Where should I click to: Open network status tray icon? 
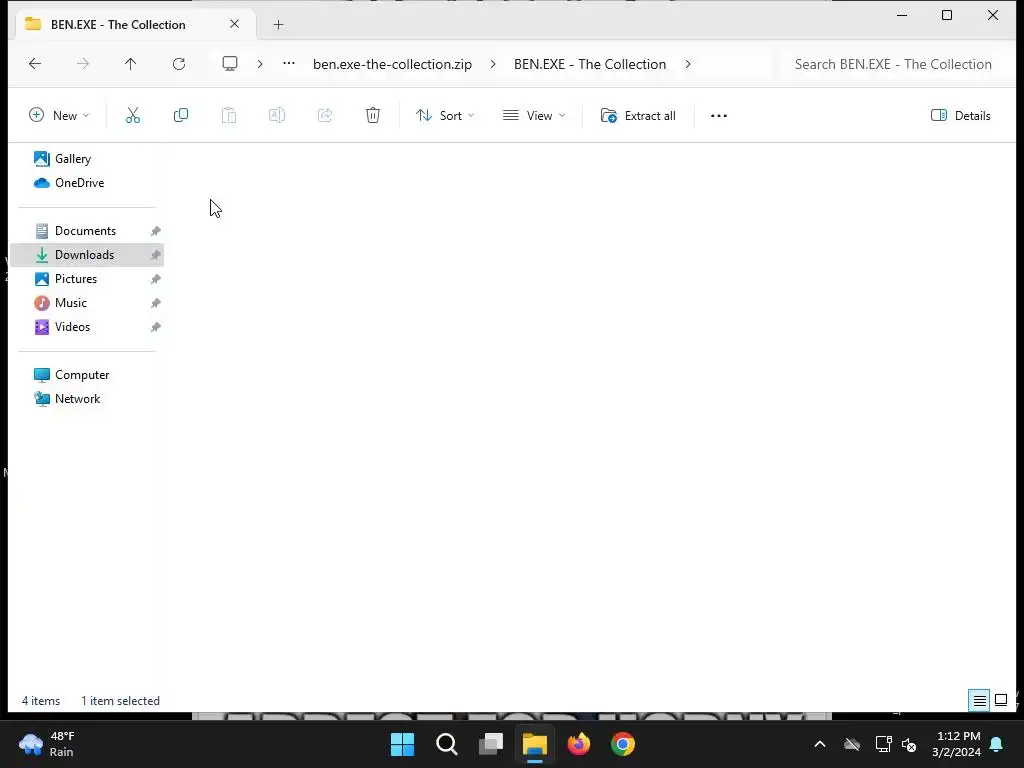pyautogui.click(x=884, y=744)
